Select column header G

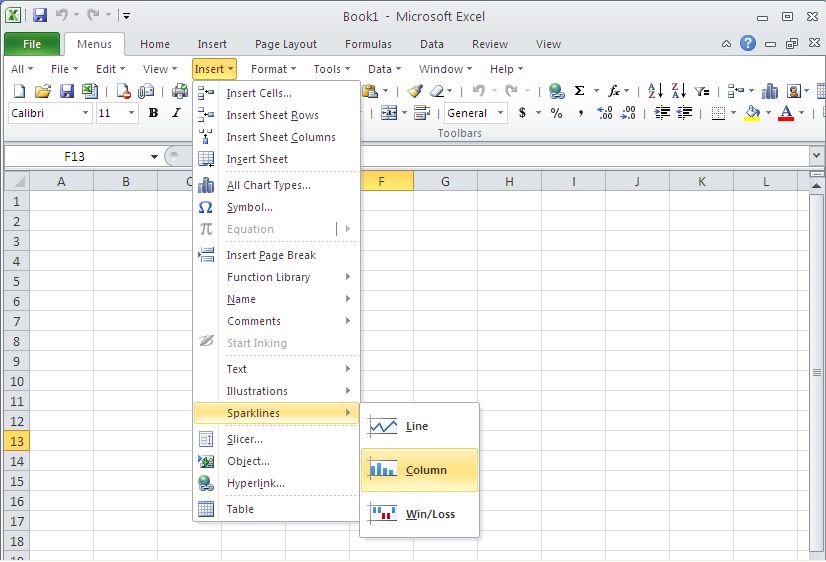pos(445,181)
